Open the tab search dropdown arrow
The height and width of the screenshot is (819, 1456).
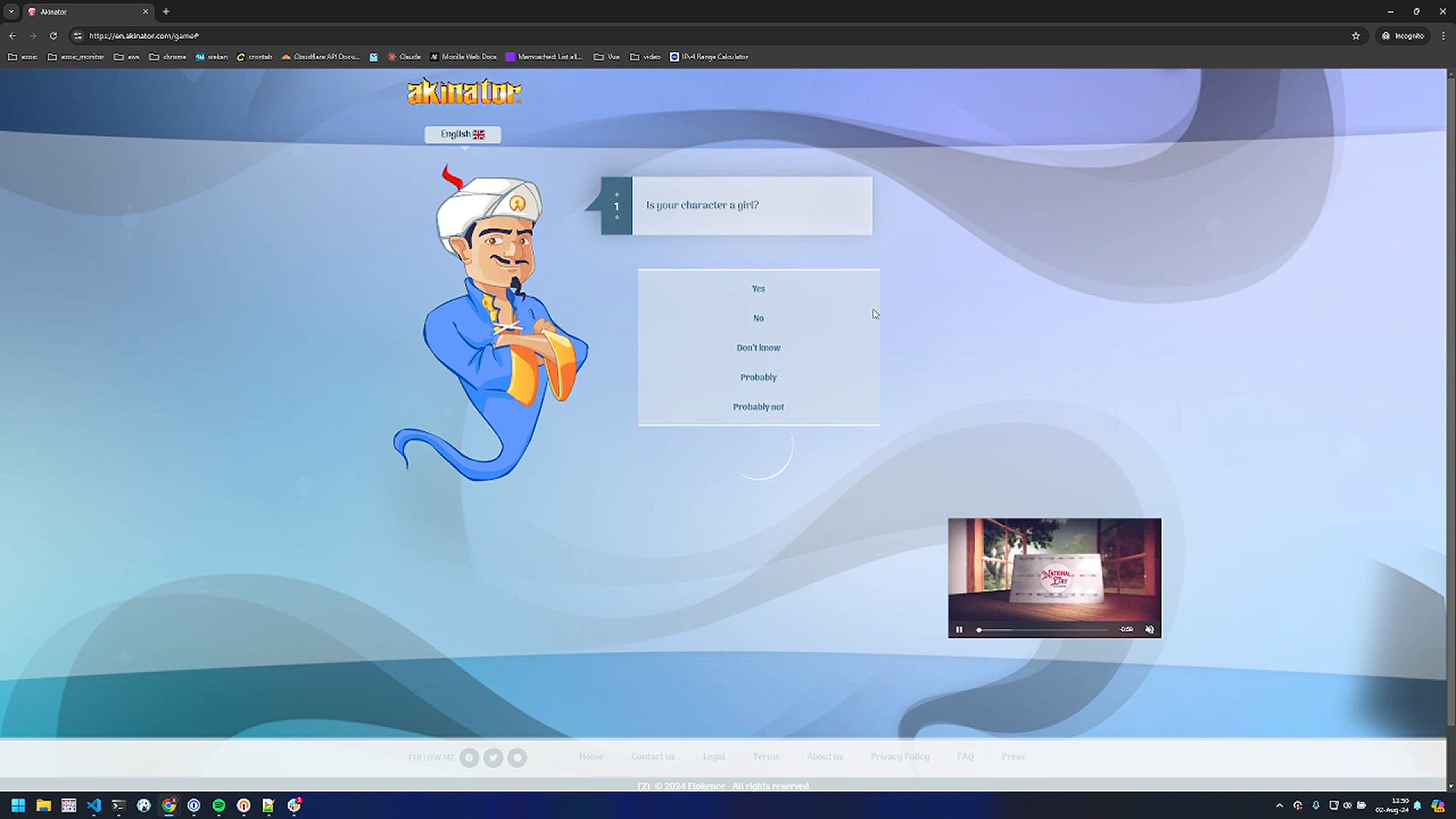(x=11, y=11)
